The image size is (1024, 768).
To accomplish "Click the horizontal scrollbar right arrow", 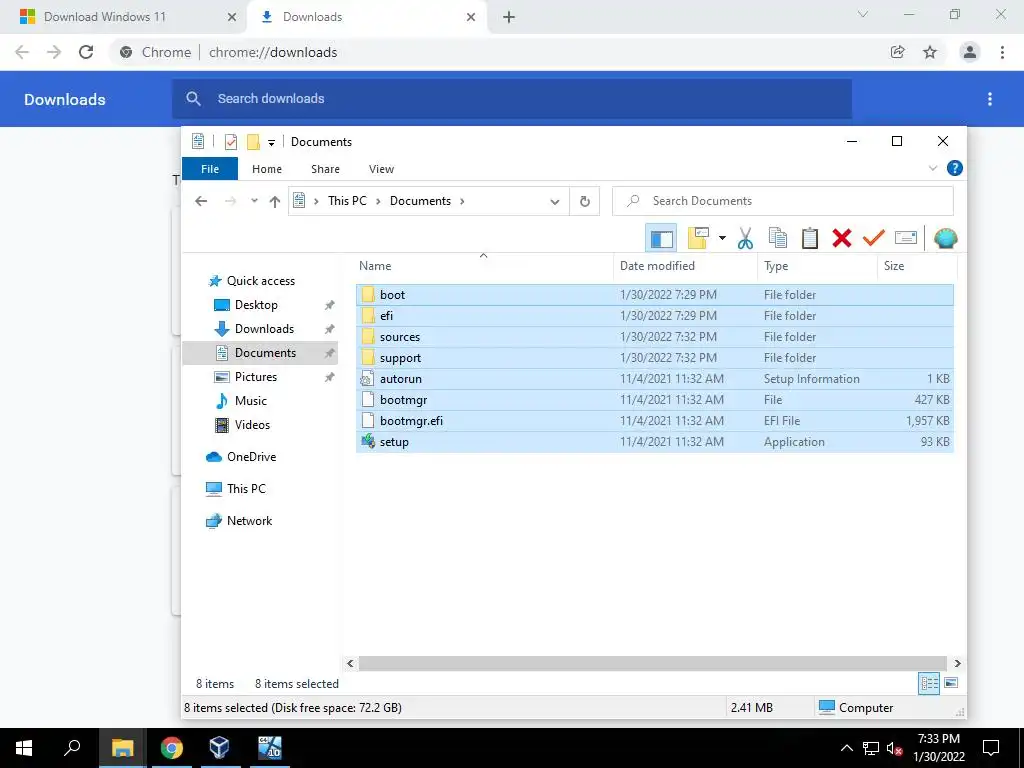I will 957,664.
